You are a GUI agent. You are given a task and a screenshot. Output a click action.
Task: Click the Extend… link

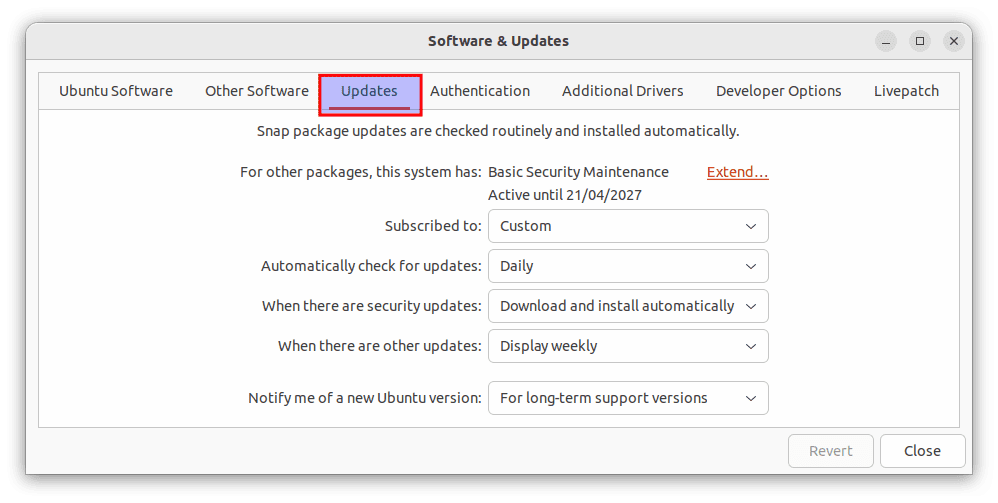(x=738, y=172)
